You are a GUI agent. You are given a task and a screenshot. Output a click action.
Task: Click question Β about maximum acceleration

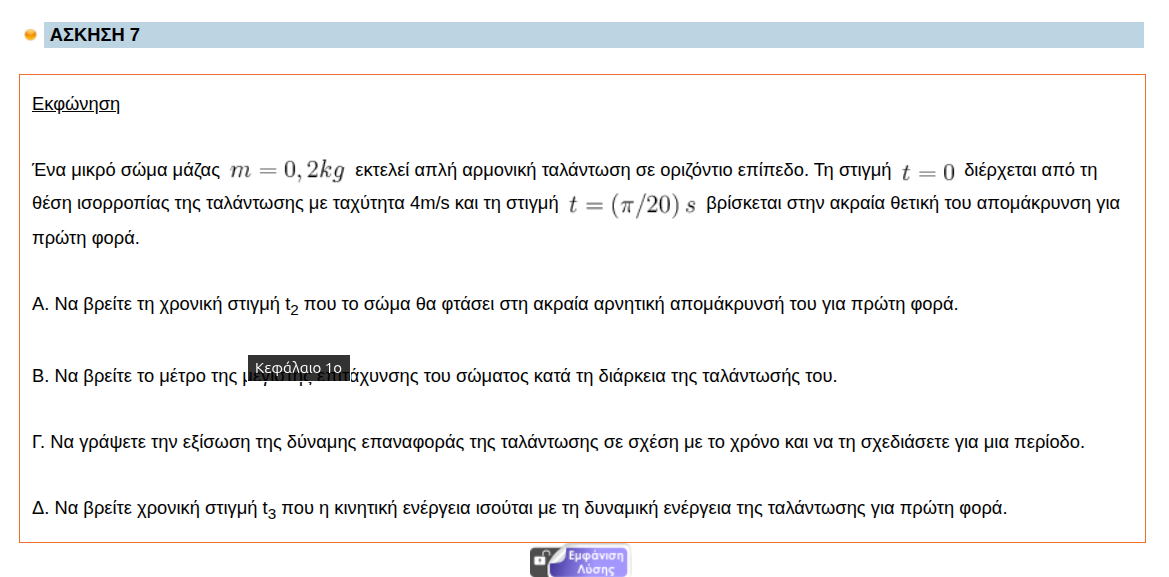click(435, 376)
